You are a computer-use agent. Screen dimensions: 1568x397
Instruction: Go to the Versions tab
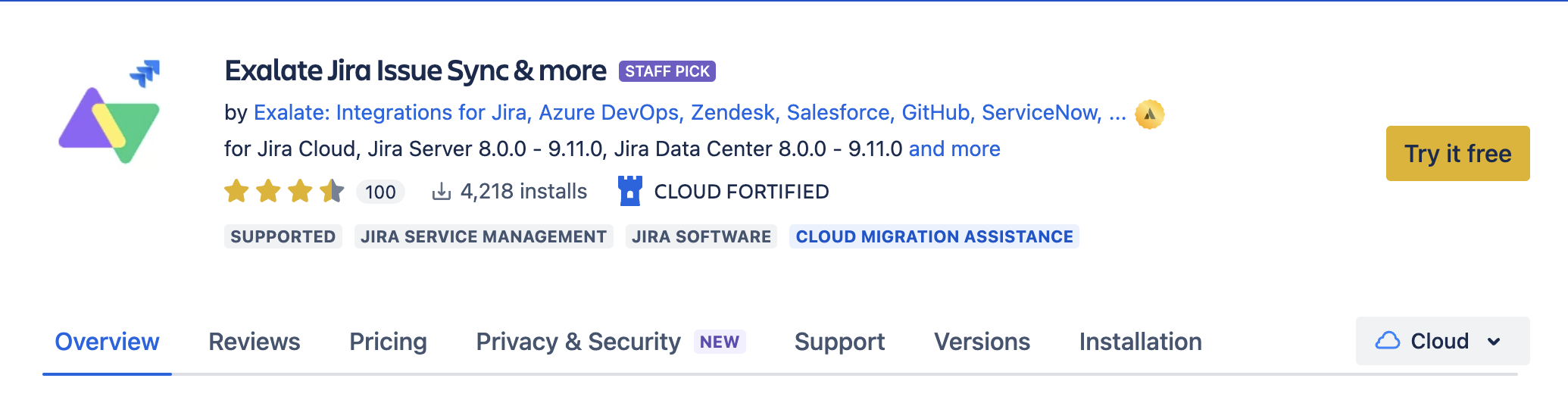[x=982, y=342]
